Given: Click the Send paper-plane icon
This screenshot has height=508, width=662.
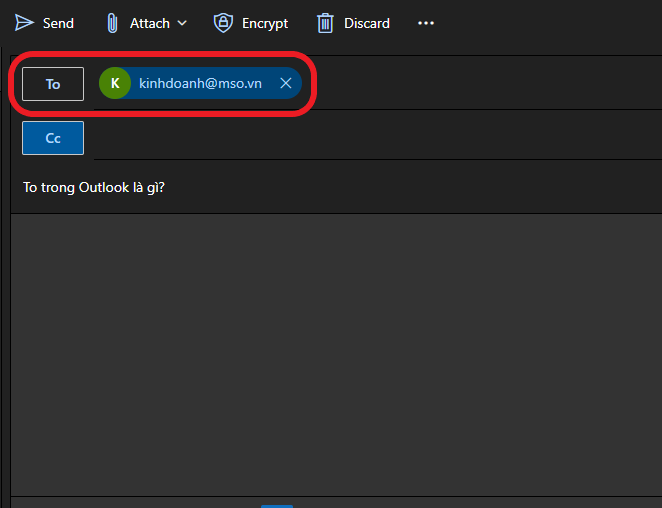Looking at the screenshot, I should click(x=24, y=23).
